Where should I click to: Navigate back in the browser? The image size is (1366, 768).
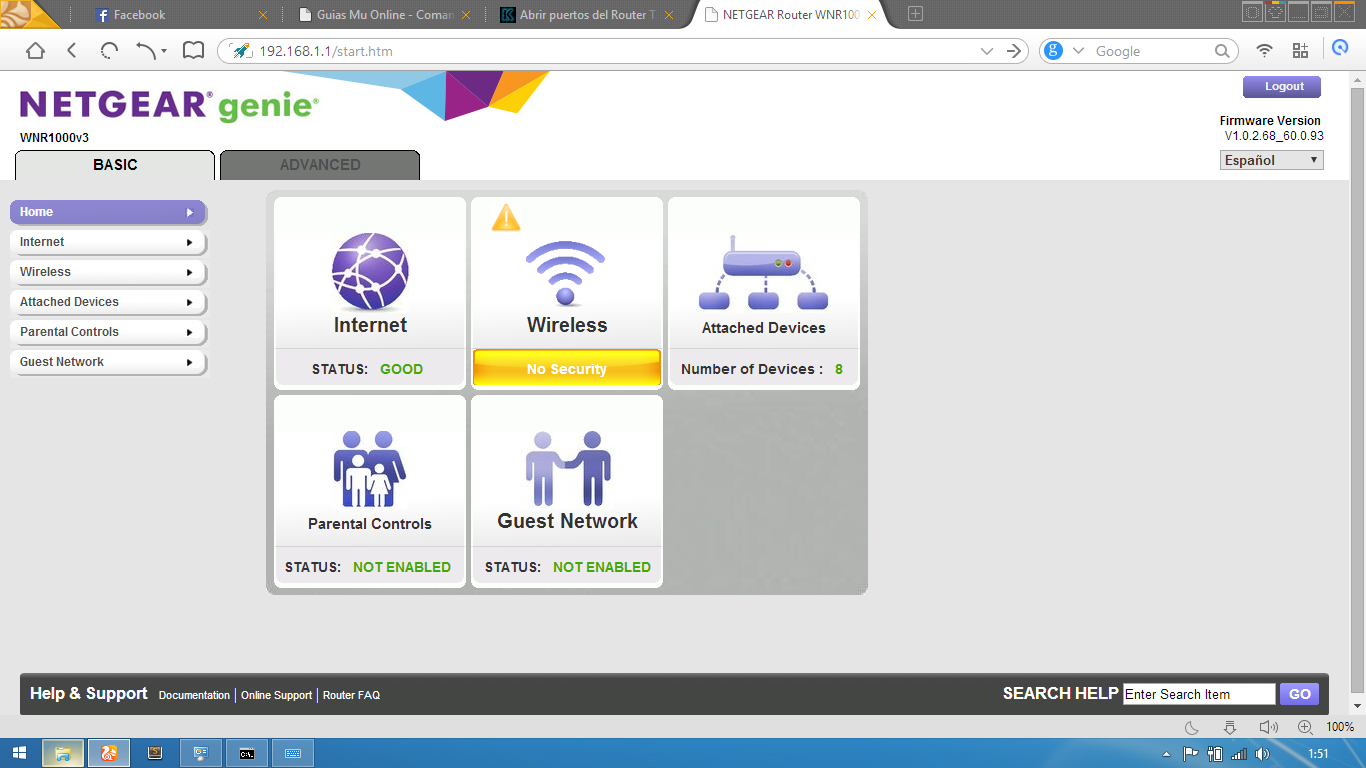[72, 51]
